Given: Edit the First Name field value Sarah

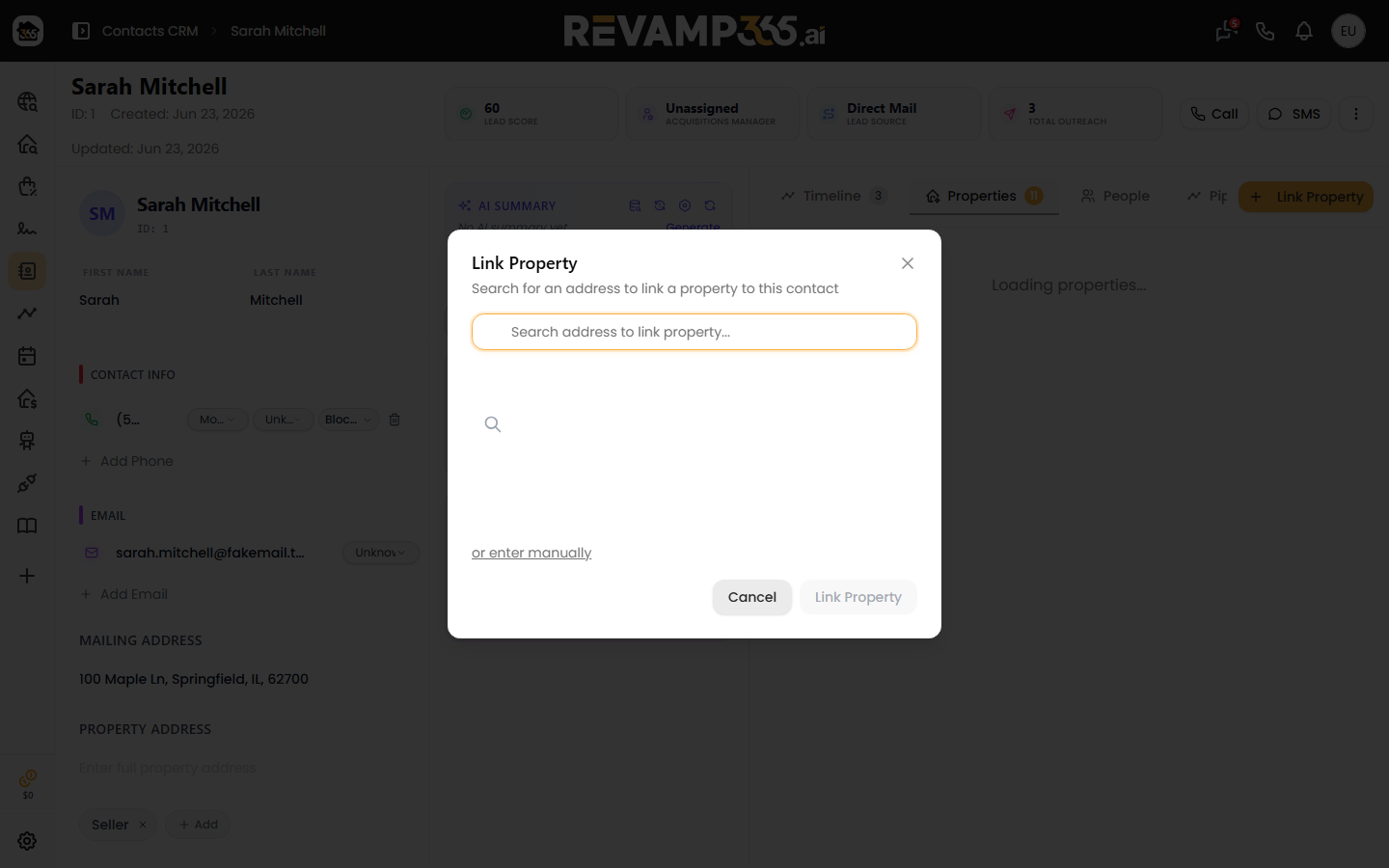Looking at the screenshot, I should 99,300.
